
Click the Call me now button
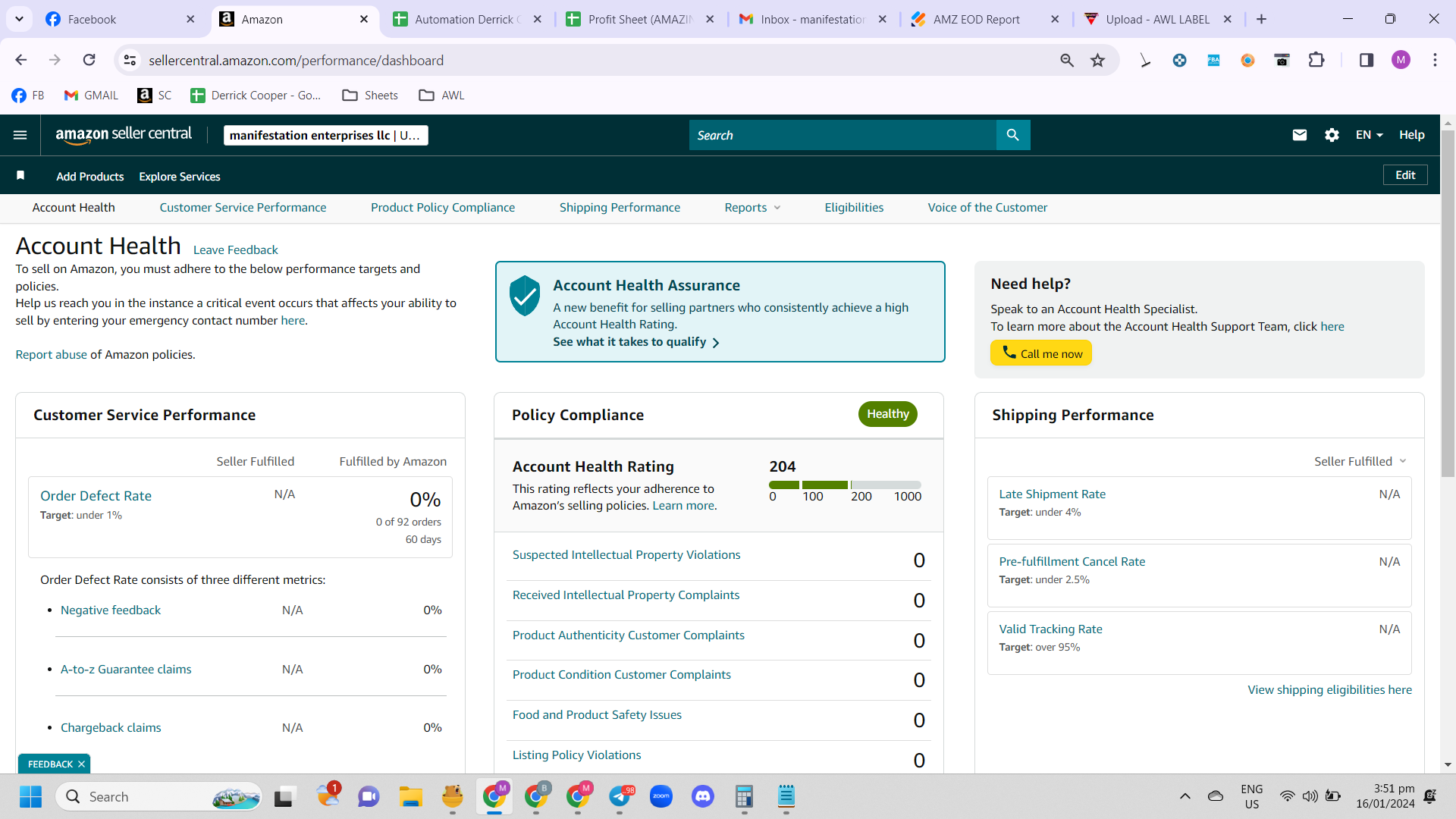pyautogui.click(x=1040, y=353)
